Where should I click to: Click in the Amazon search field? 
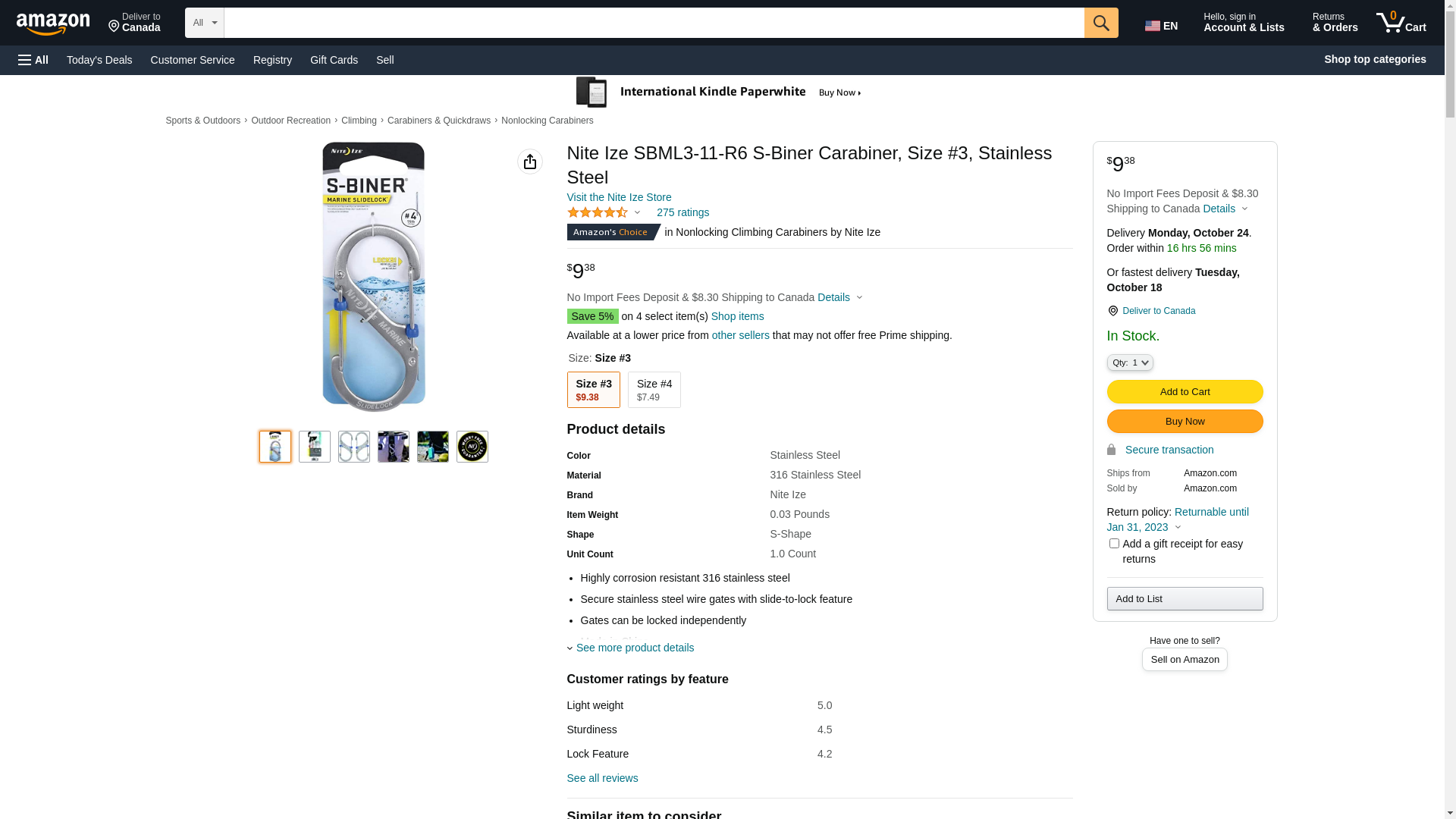tap(654, 23)
